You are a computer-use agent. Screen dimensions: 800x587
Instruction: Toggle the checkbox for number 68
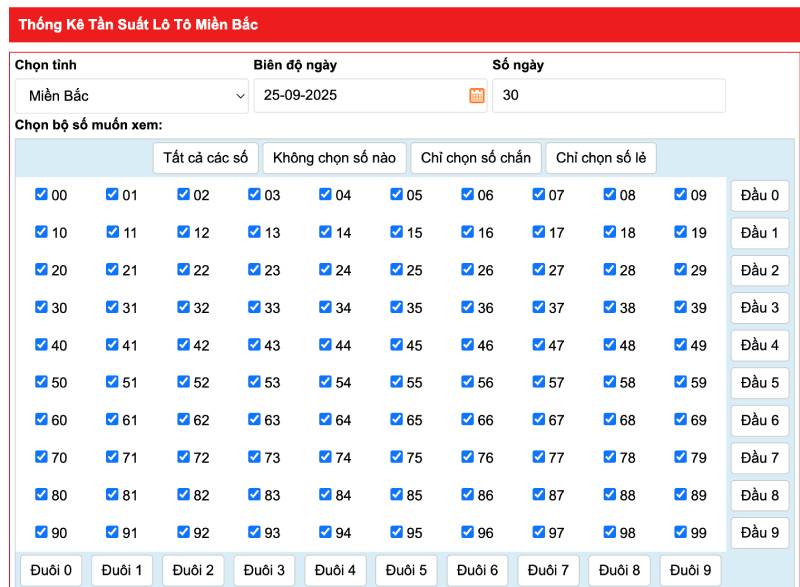[609, 420]
